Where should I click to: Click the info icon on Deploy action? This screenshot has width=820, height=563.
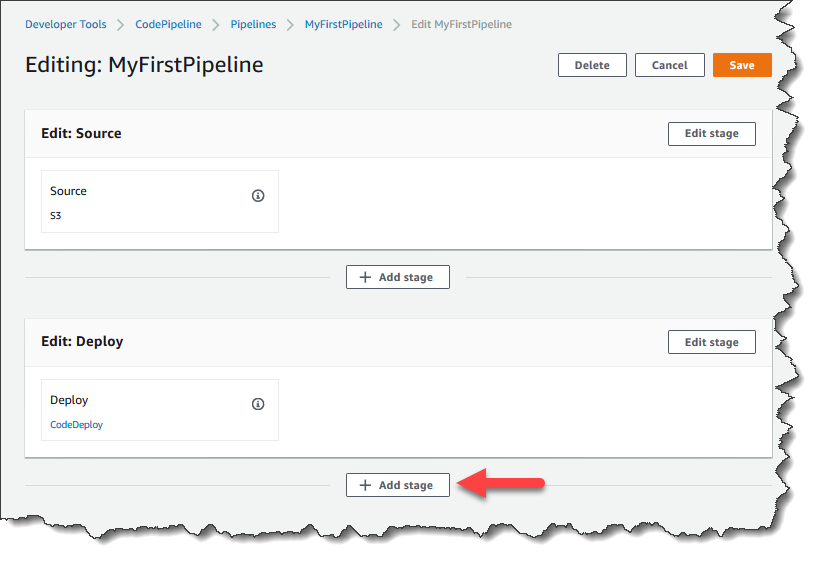(x=258, y=404)
